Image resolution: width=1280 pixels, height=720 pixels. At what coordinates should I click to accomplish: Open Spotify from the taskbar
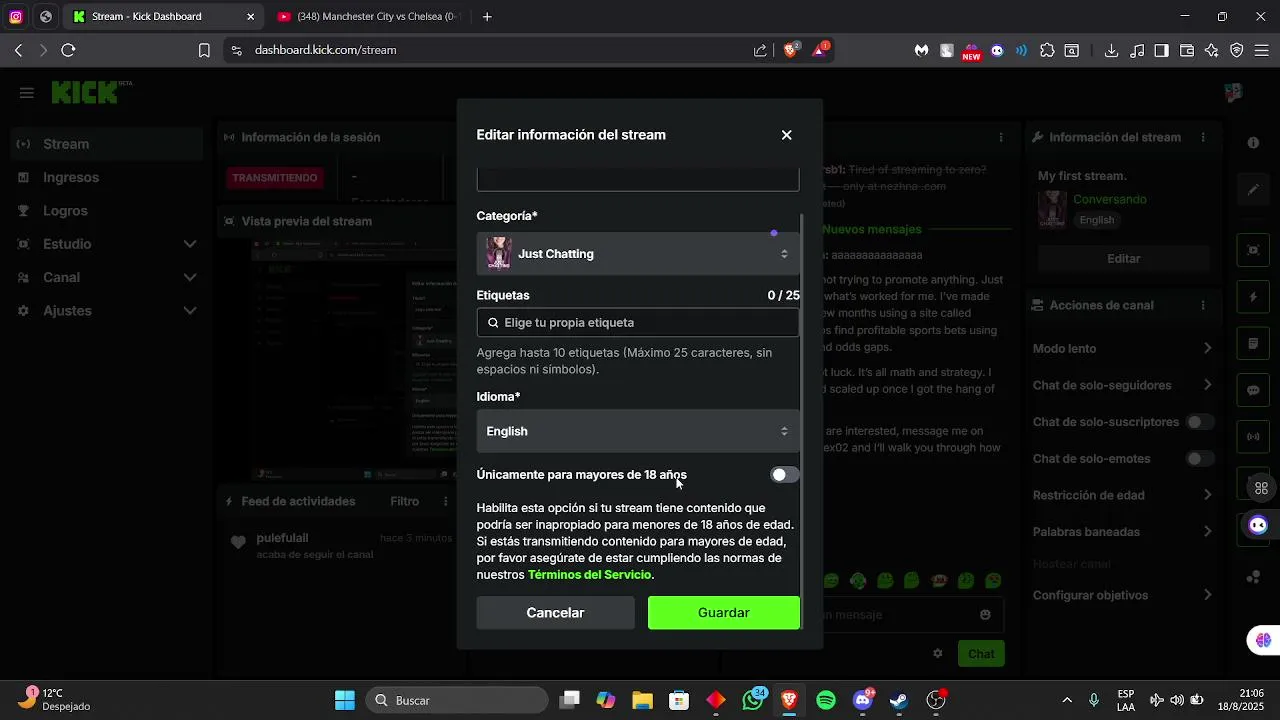tap(826, 700)
